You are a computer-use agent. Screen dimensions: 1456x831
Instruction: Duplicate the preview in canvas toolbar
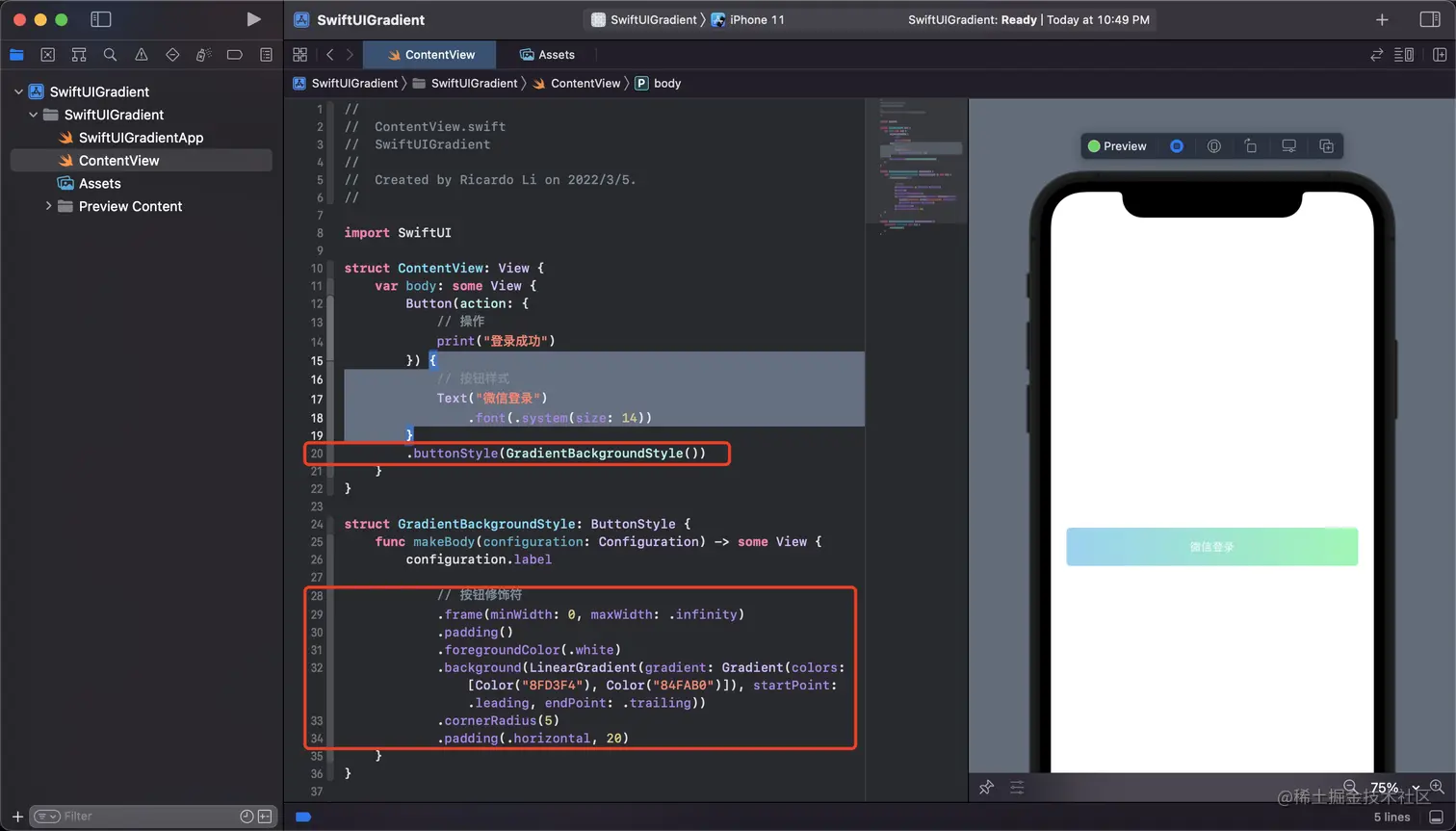(x=1326, y=146)
